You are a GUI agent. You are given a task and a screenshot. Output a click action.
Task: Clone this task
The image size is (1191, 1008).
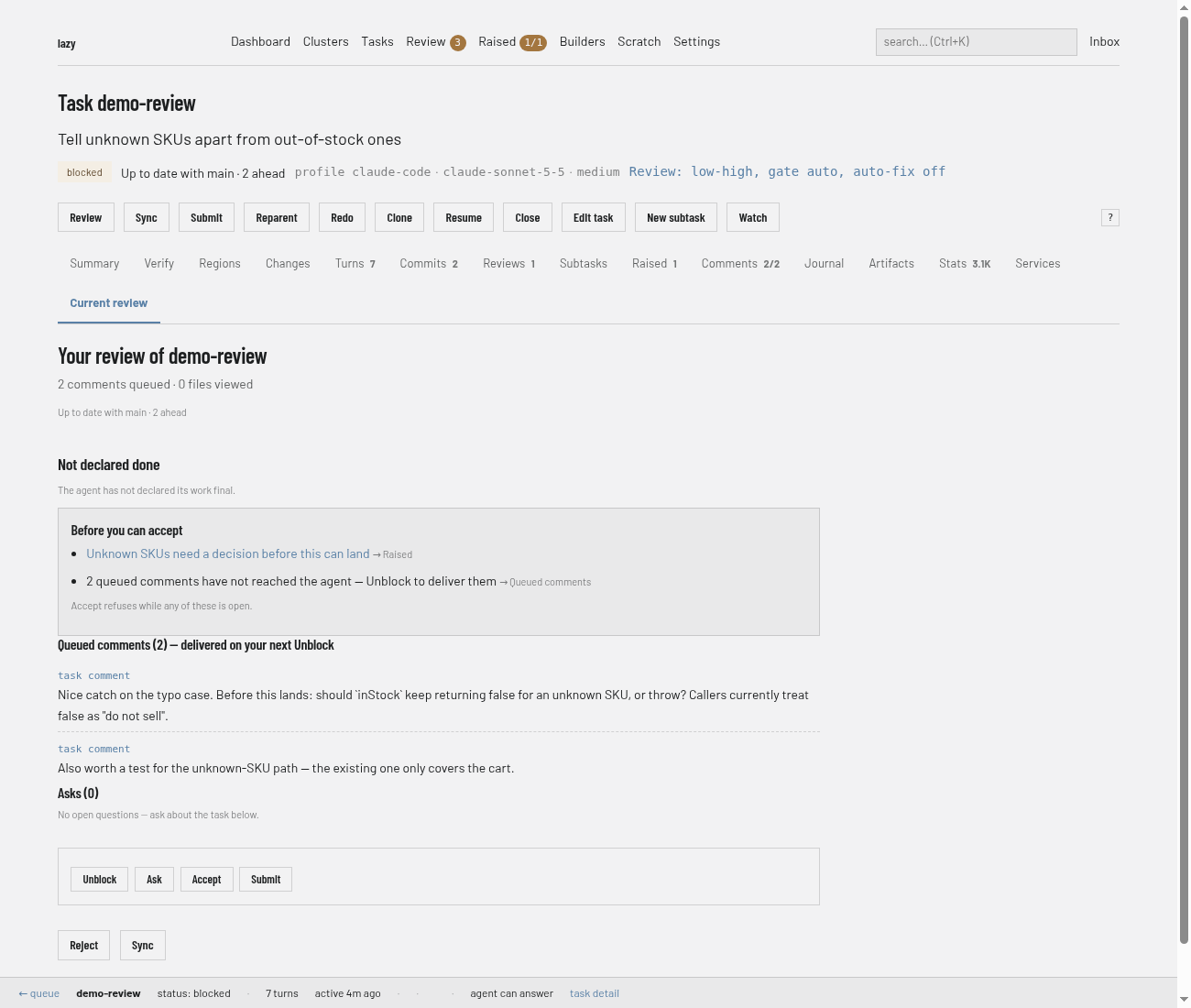pos(399,218)
